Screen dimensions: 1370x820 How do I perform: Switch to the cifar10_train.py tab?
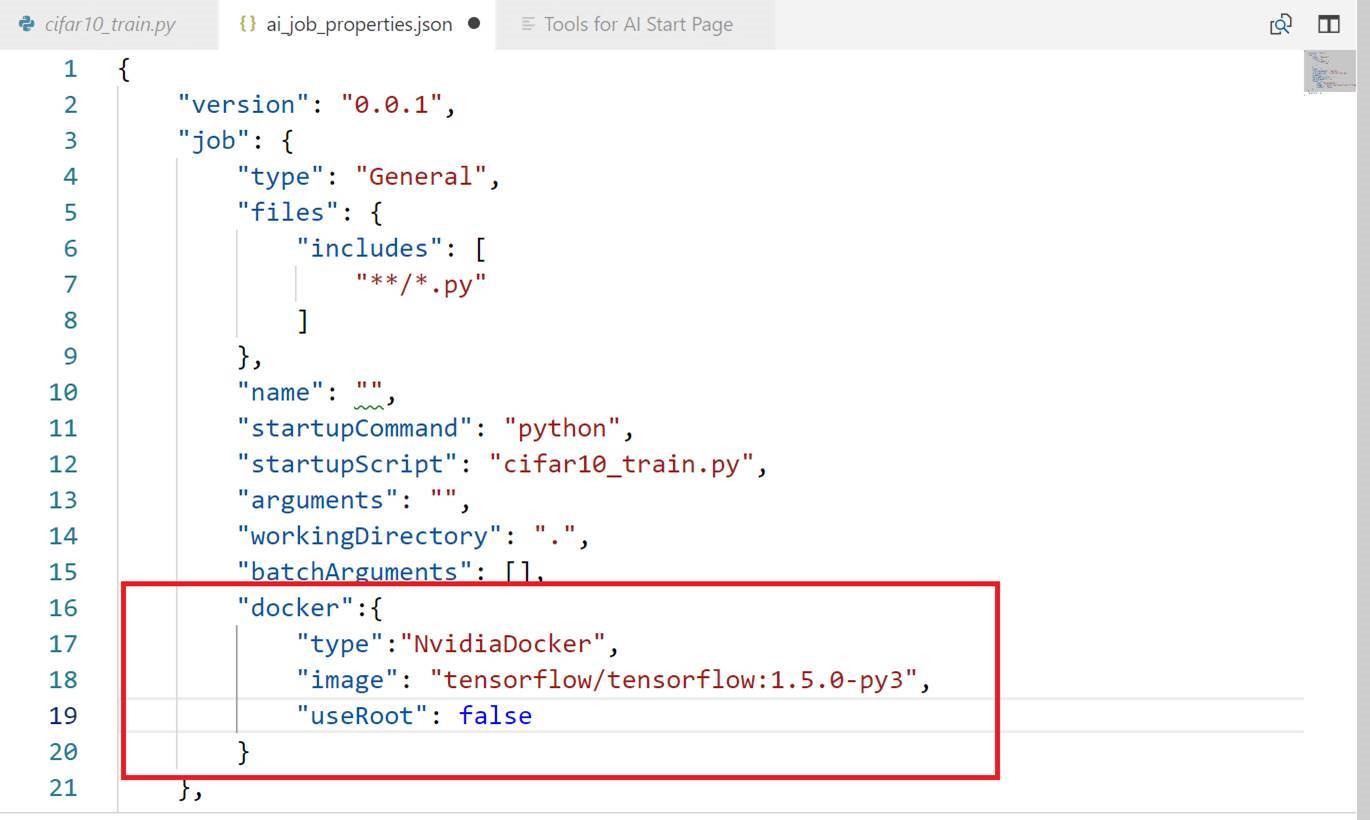[x=108, y=24]
